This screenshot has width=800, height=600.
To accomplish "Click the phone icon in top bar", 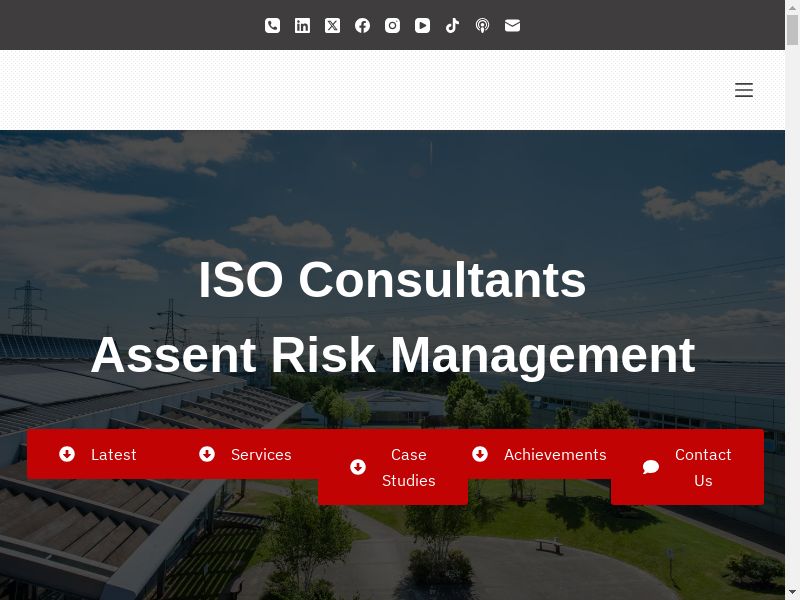I will point(272,26).
